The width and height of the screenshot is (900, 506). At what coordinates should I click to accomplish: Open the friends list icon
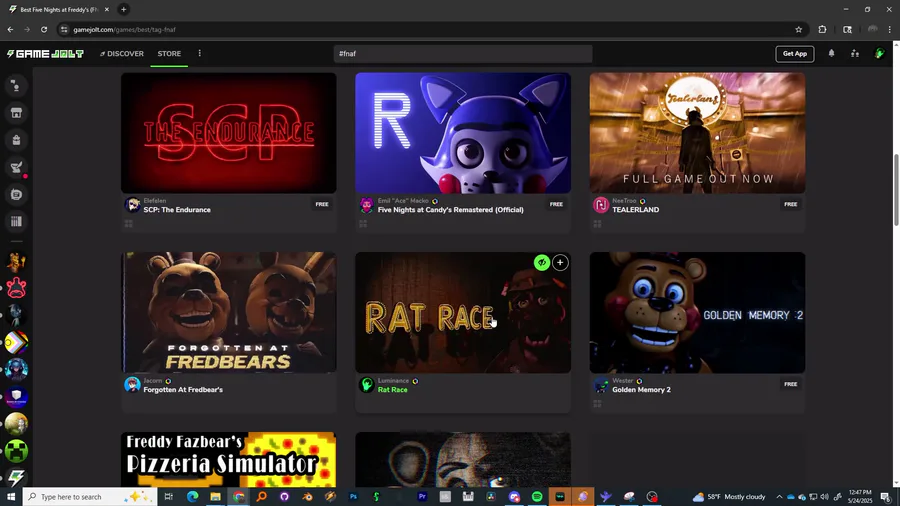click(x=855, y=53)
